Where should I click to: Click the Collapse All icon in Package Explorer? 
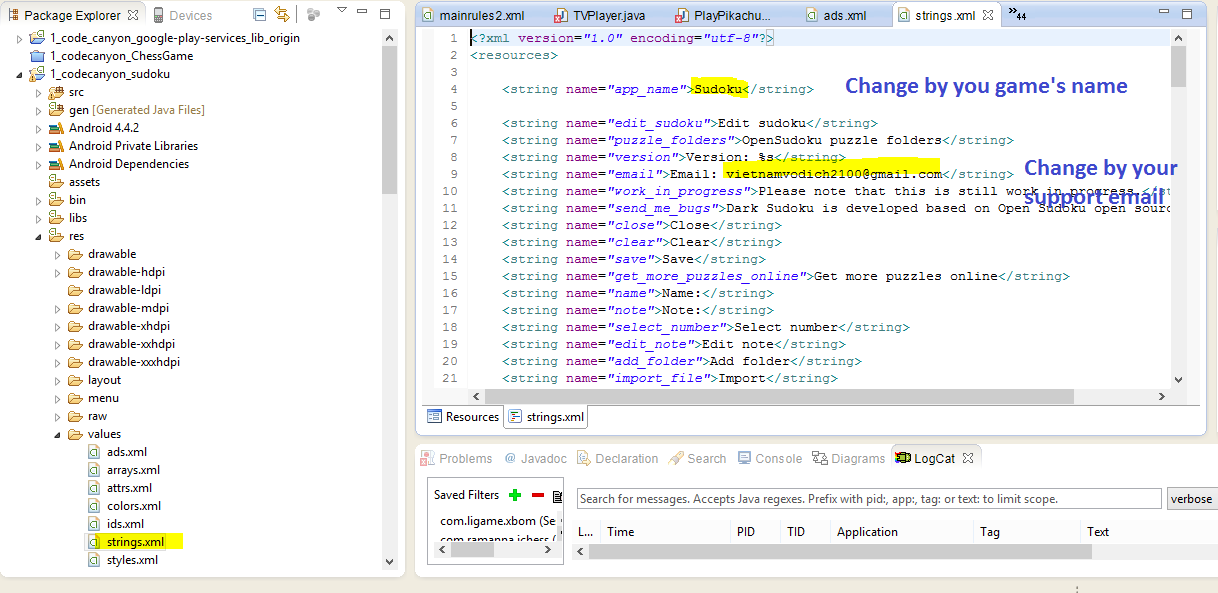click(x=260, y=15)
